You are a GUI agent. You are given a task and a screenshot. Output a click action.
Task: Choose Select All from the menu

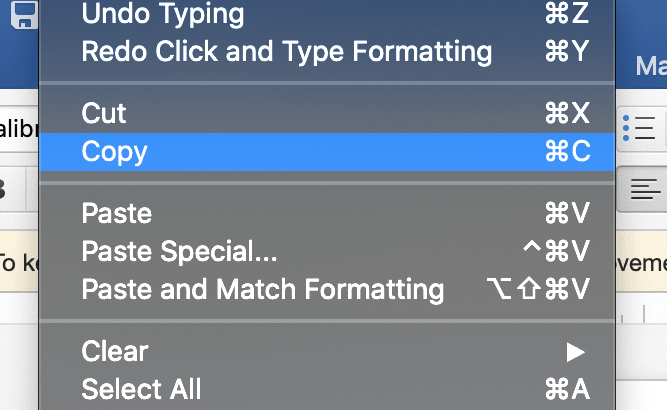point(327,389)
